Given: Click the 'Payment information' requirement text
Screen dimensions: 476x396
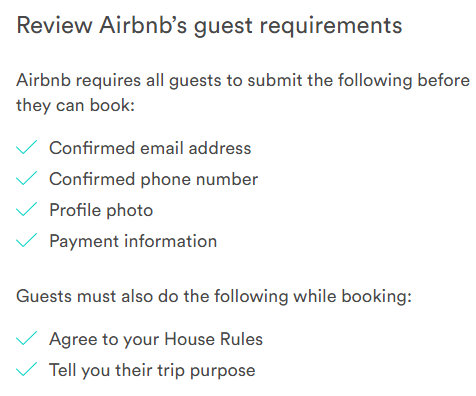Looking at the screenshot, I should [x=133, y=241].
